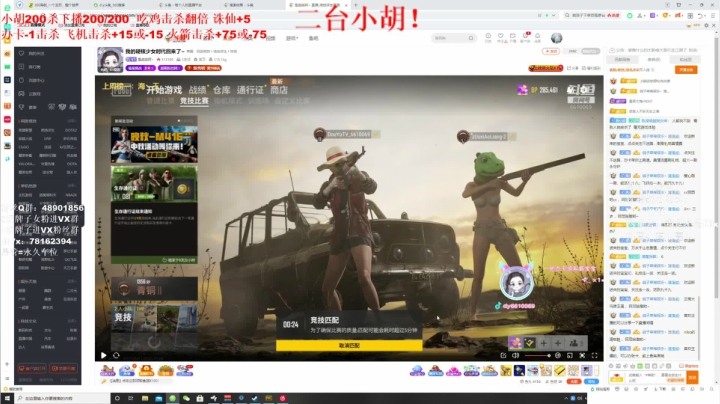
Task: Click the first gift icon below the video
Action: pyautogui.click(x=108, y=370)
